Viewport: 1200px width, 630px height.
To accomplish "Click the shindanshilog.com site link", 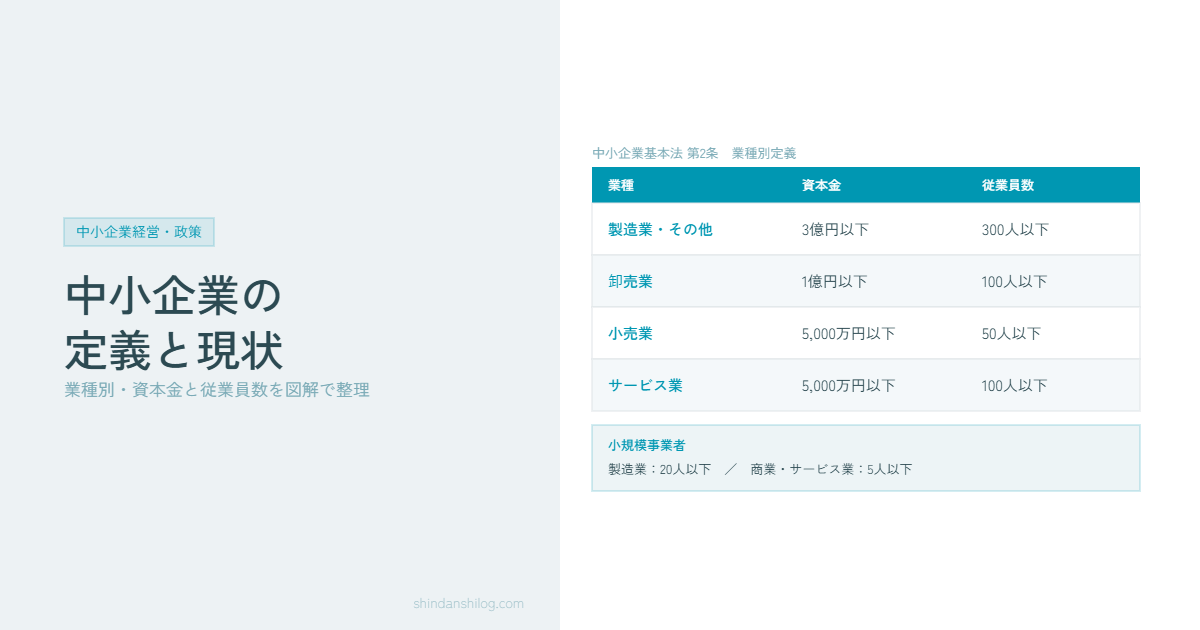I will [468, 603].
